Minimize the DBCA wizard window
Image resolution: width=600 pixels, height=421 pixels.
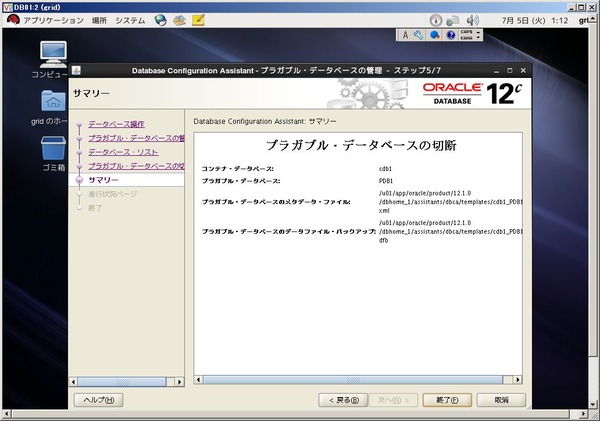pyautogui.click(x=496, y=71)
